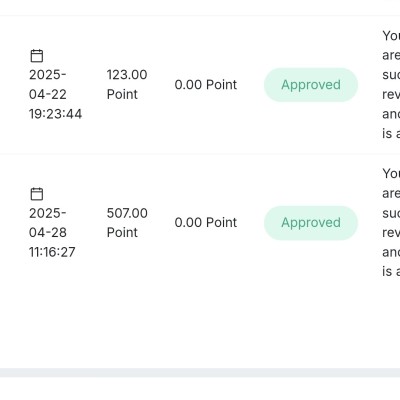This screenshot has height=400, width=400.
Task: Click the 0.00 Point value in second row
Action: click(x=206, y=223)
